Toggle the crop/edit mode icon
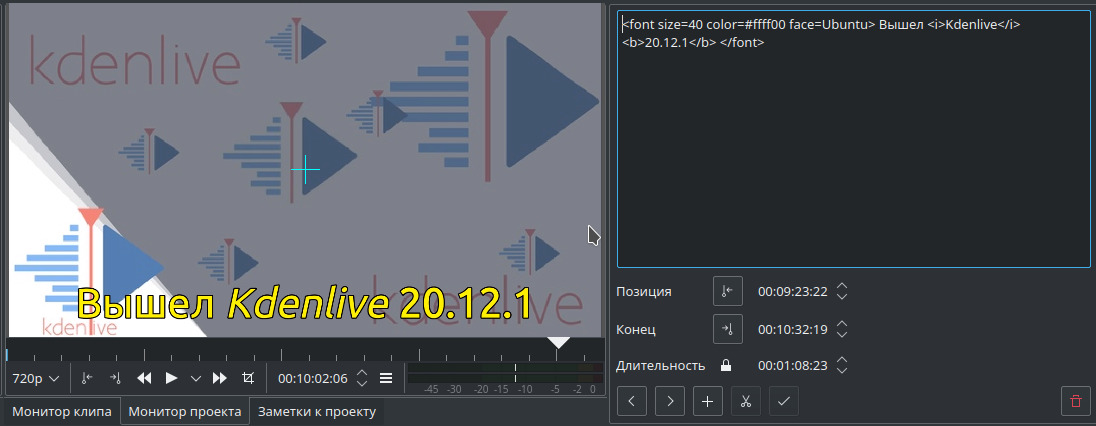This screenshot has height=426, width=1096. click(247, 378)
